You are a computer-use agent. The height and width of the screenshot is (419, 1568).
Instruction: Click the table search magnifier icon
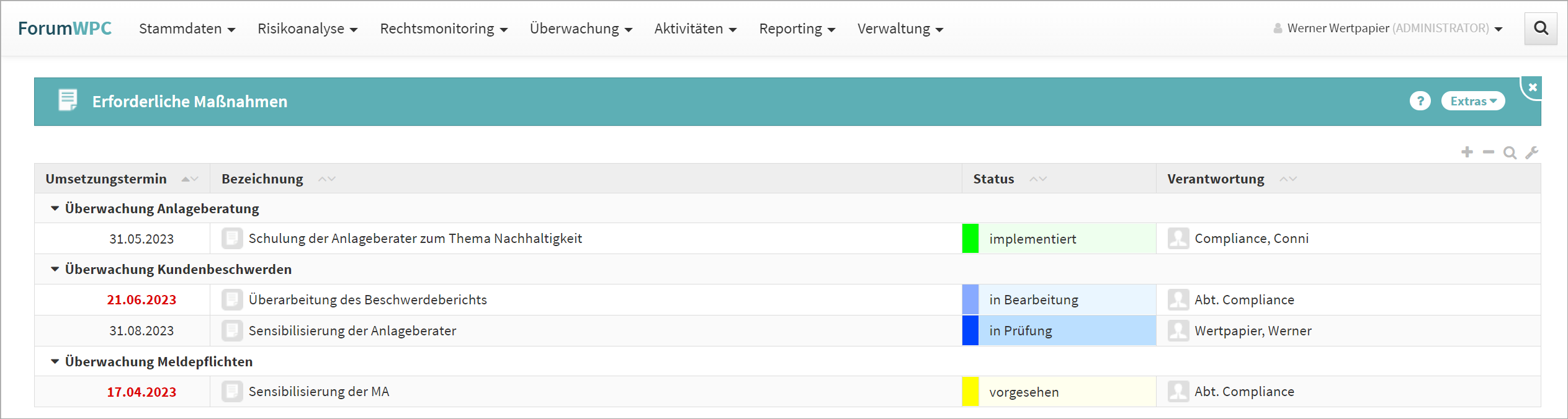pyautogui.click(x=1510, y=152)
